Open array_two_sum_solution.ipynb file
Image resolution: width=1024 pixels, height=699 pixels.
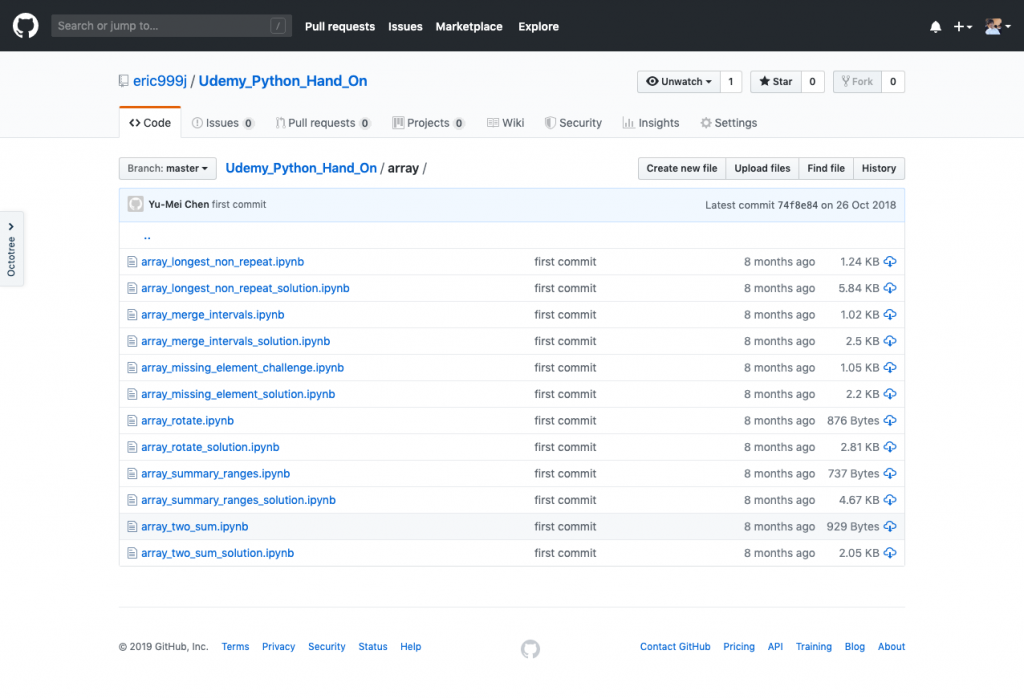point(217,553)
